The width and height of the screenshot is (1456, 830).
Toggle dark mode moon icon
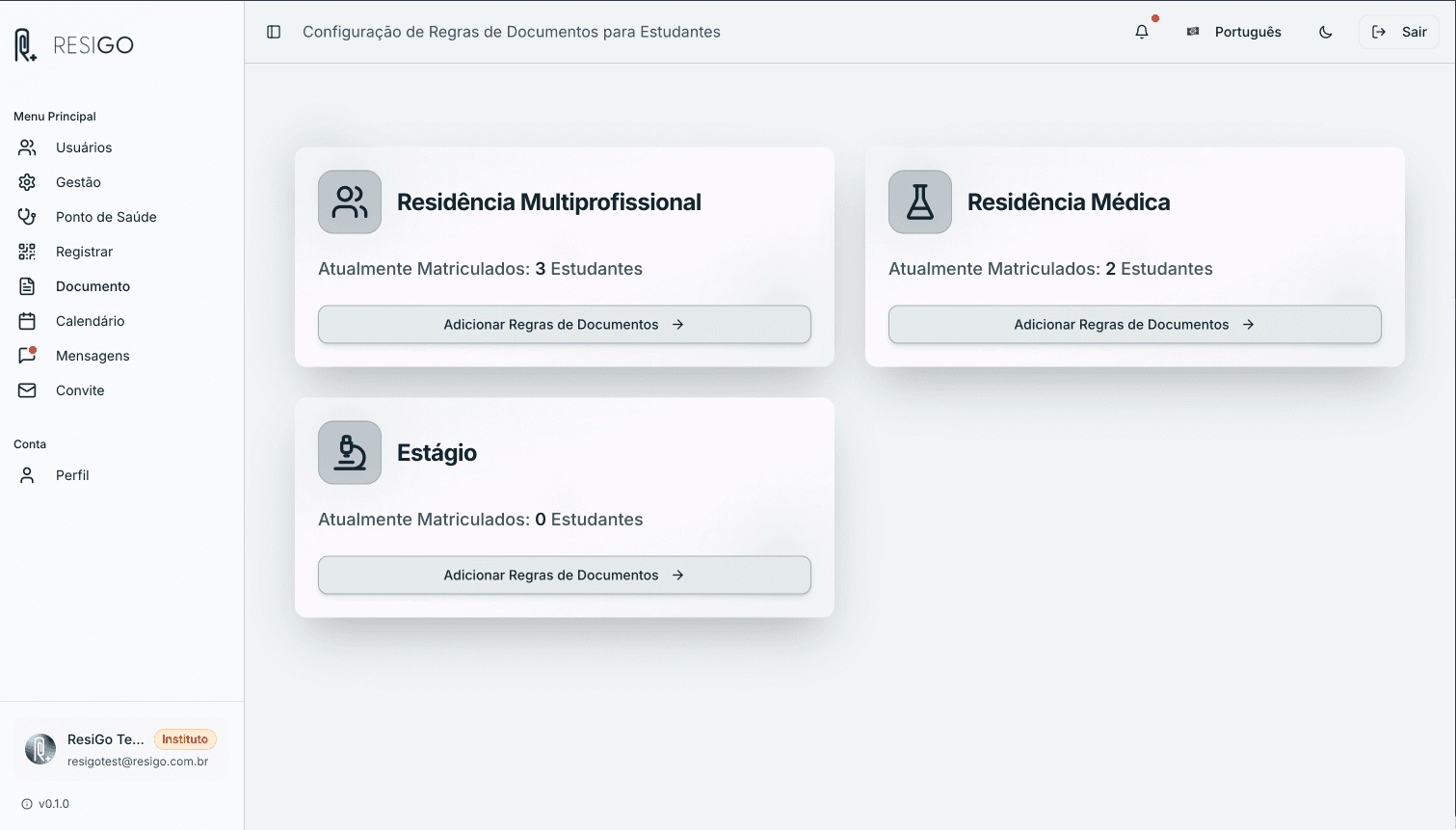click(x=1326, y=32)
